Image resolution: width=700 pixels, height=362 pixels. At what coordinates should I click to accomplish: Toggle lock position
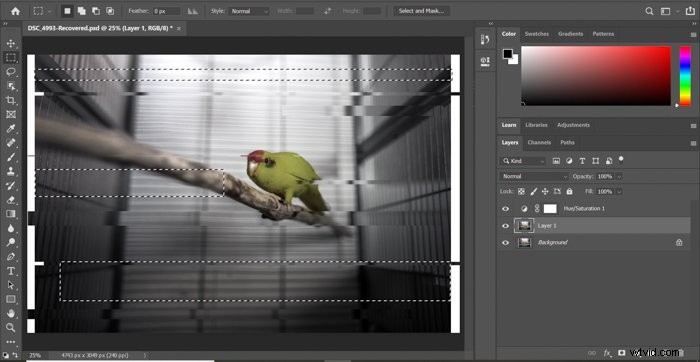click(545, 191)
